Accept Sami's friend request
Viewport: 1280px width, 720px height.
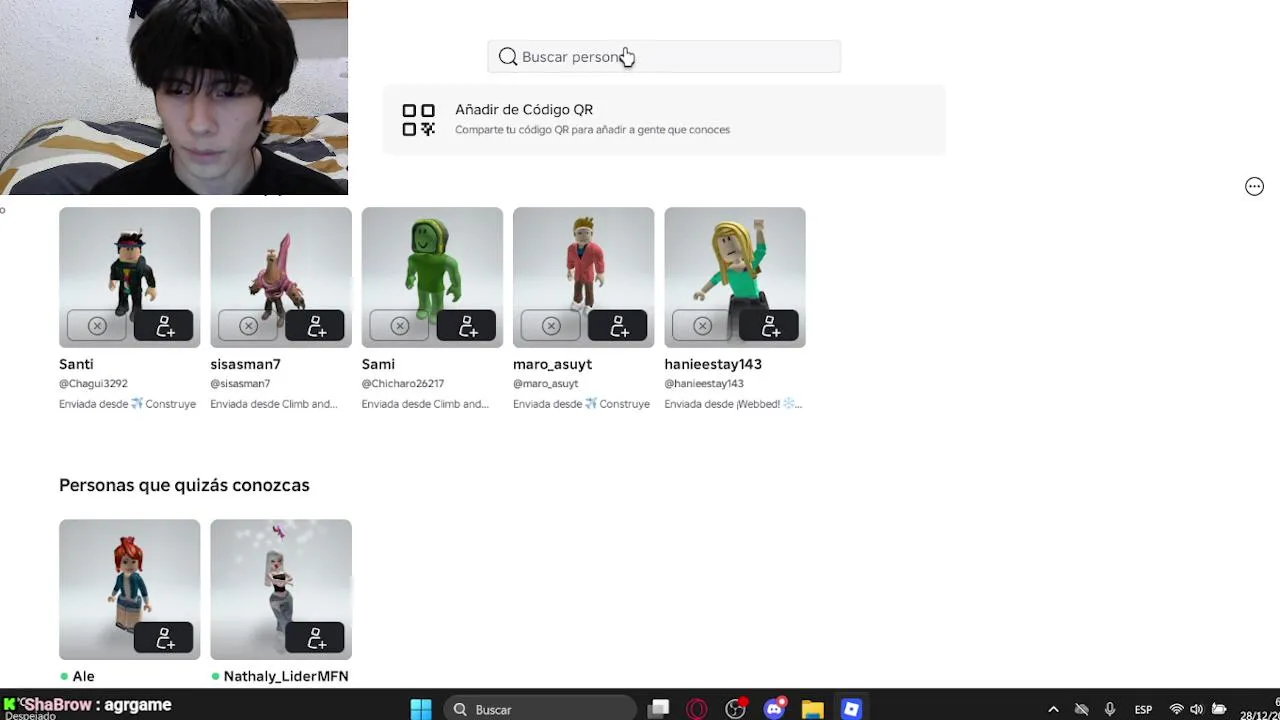(465, 326)
